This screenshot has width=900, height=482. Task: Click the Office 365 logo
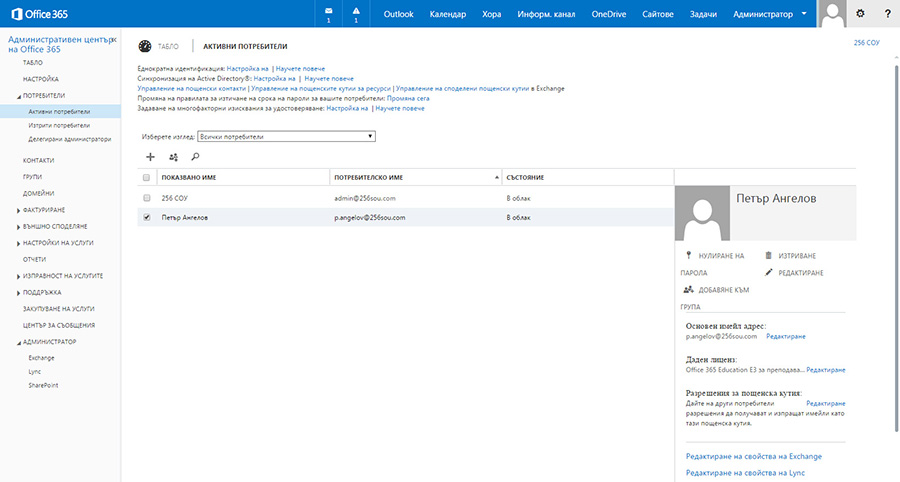[x=40, y=14]
